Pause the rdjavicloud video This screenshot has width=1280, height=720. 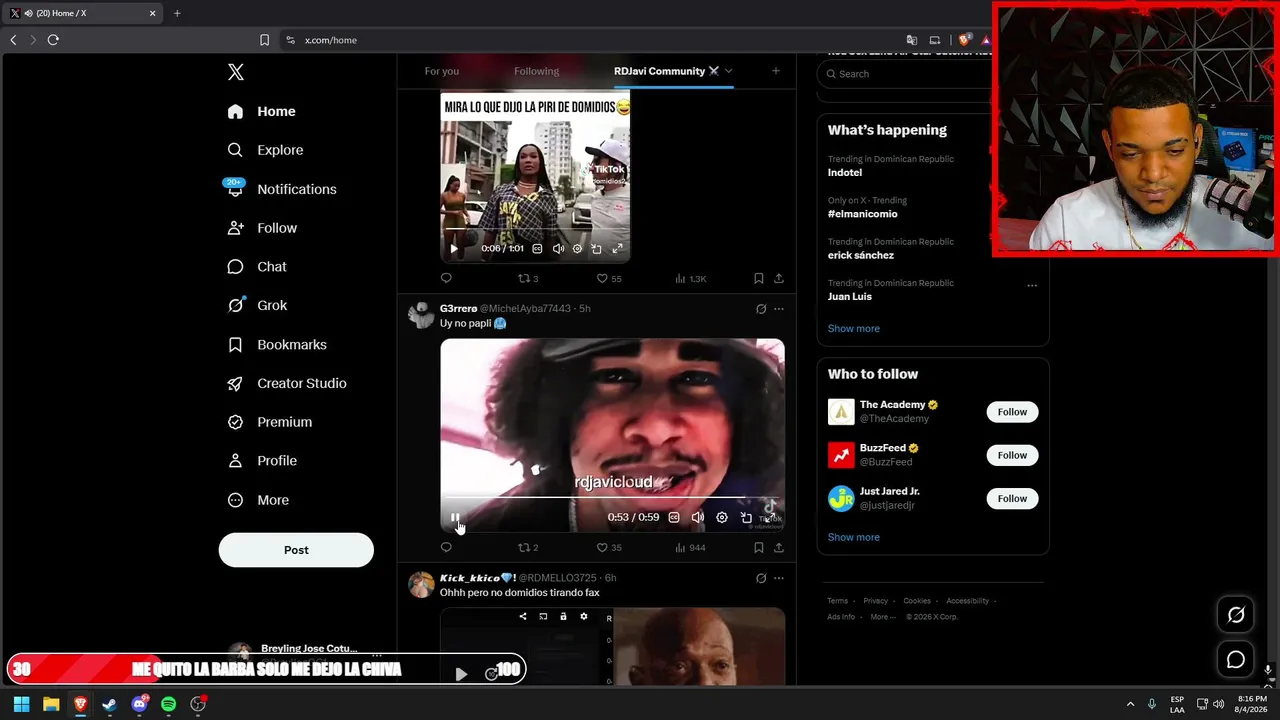pos(455,518)
